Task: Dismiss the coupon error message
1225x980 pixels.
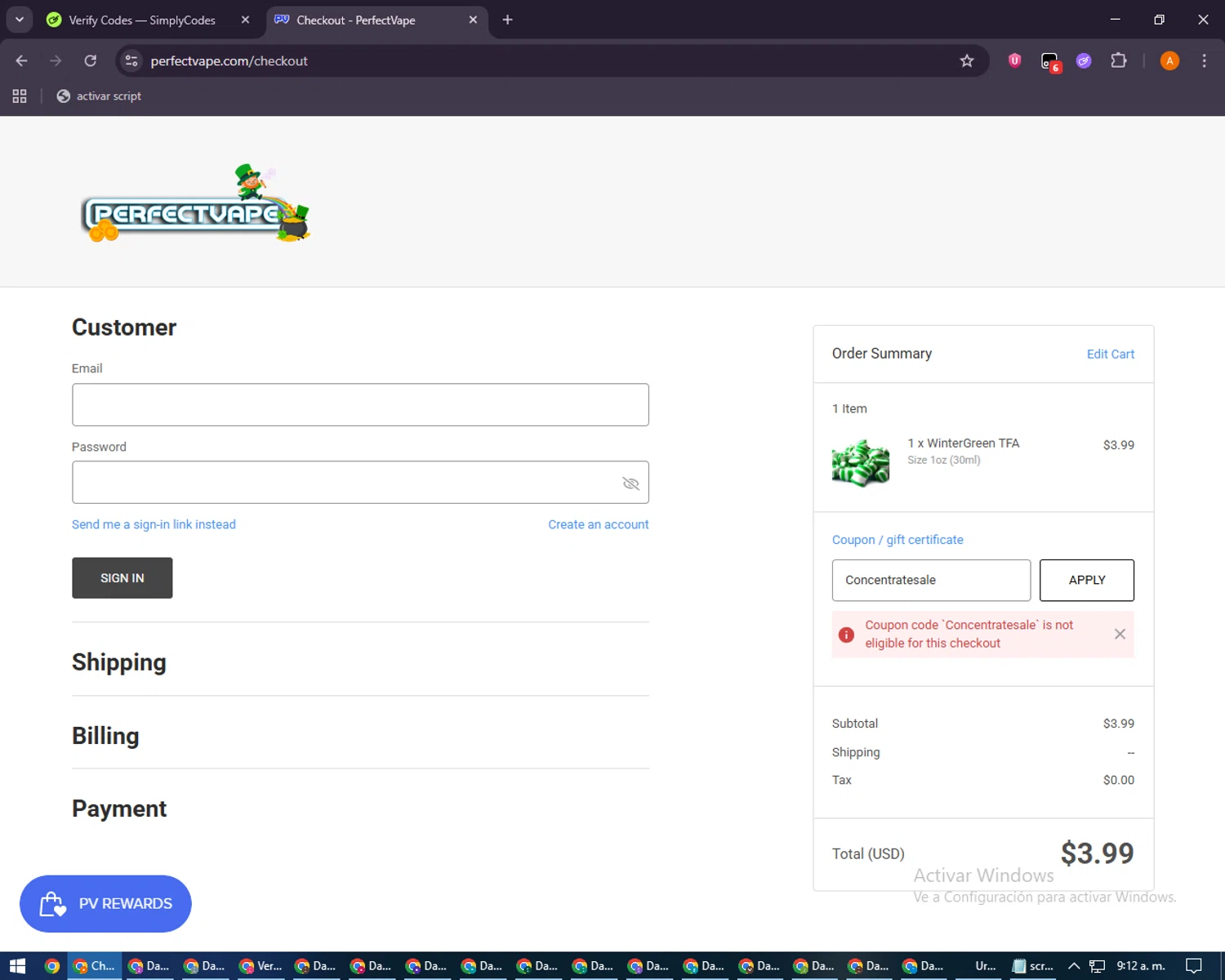Action: 1120,634
